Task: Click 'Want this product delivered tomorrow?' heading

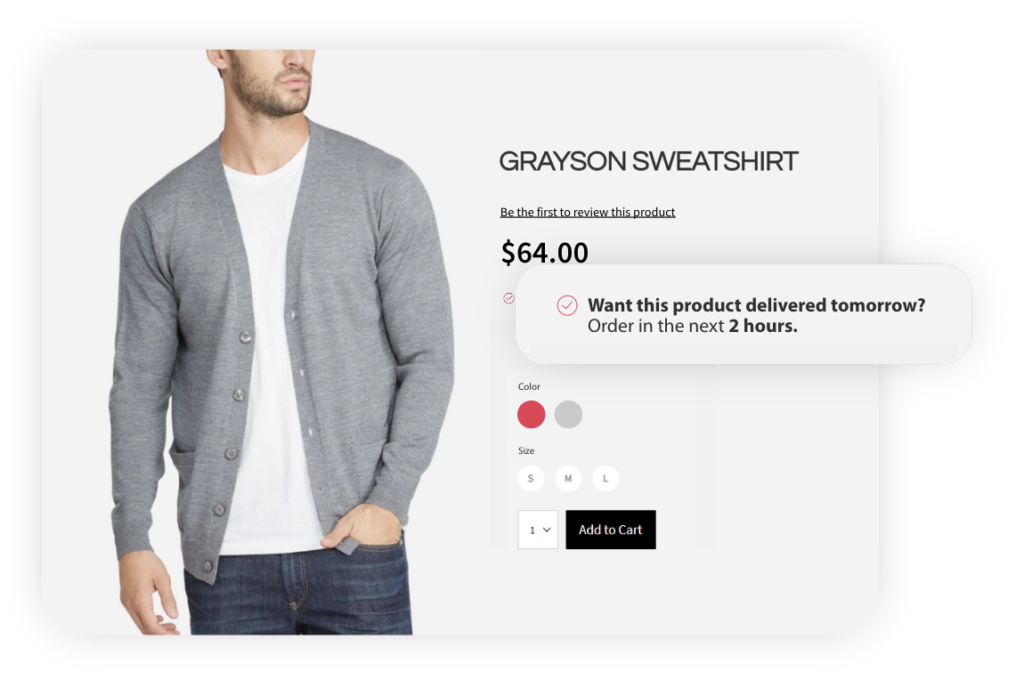Action: click(756, 305)
